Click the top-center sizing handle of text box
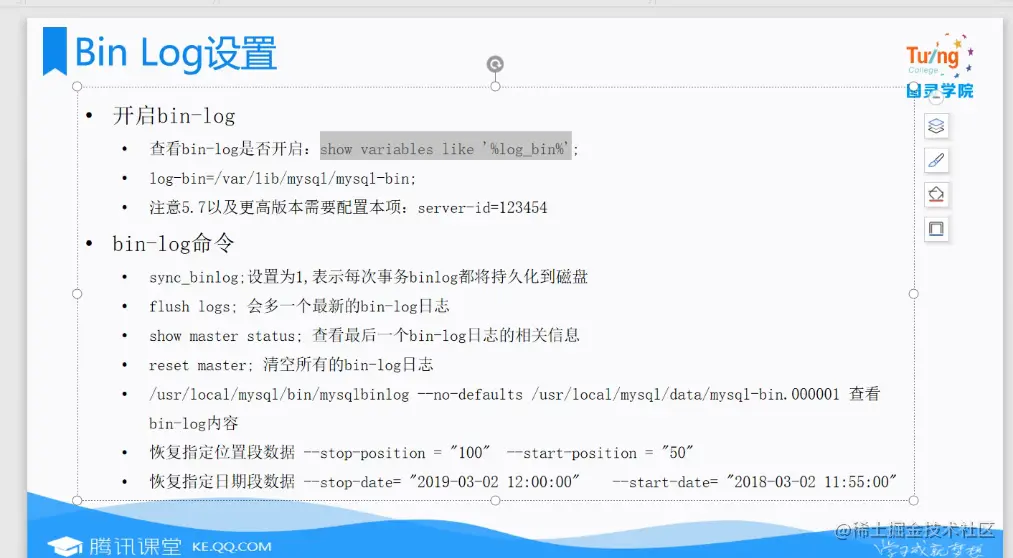The height and width of the screenshot is (558, 1013). (x=496, y=87)
